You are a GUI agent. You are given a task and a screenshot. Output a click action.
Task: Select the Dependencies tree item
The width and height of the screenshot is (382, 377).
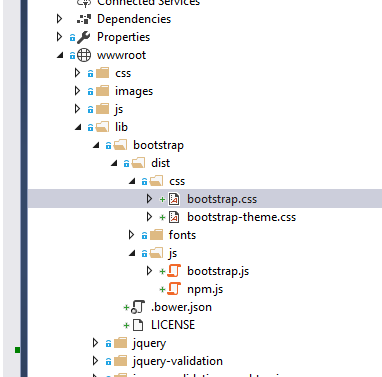point(134,19)
